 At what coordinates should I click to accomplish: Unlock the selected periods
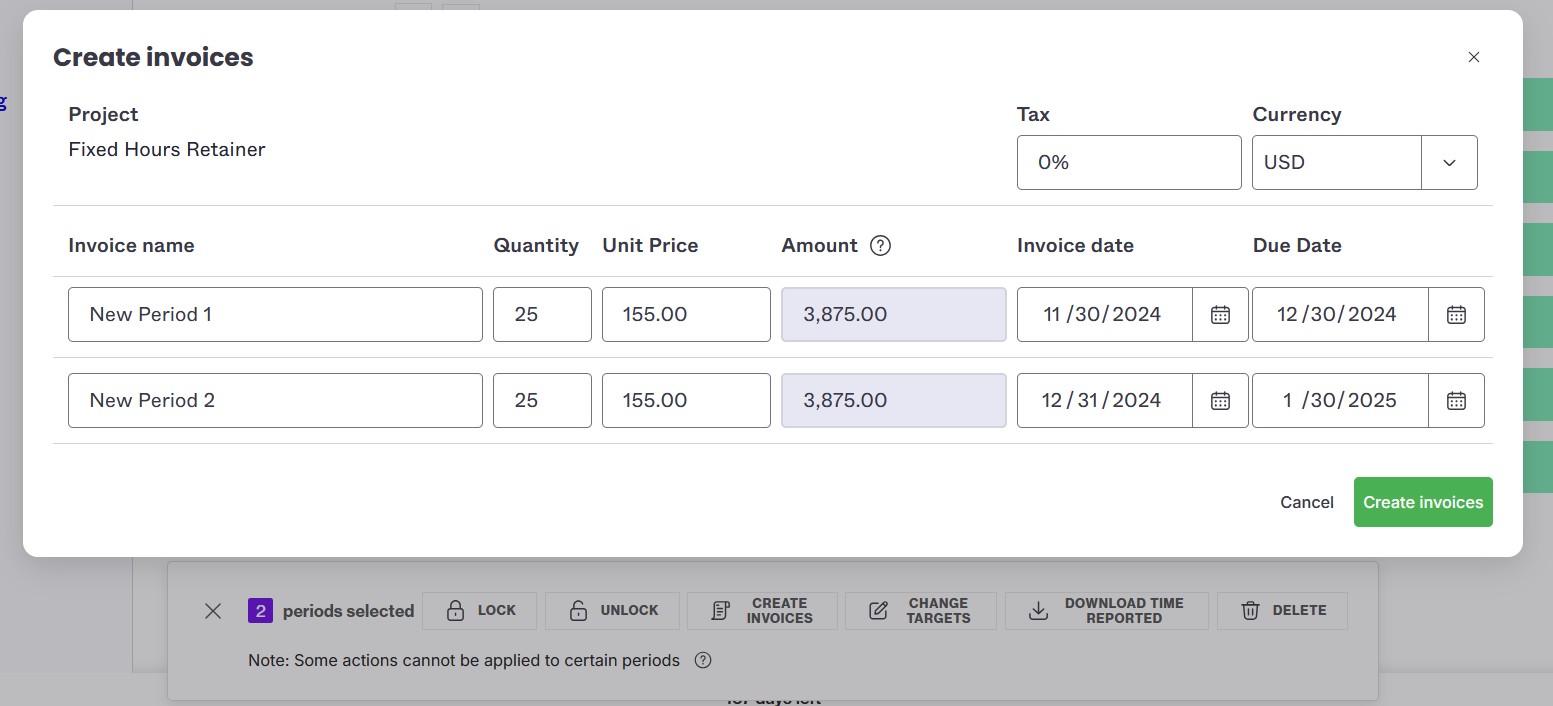point(612,611)
